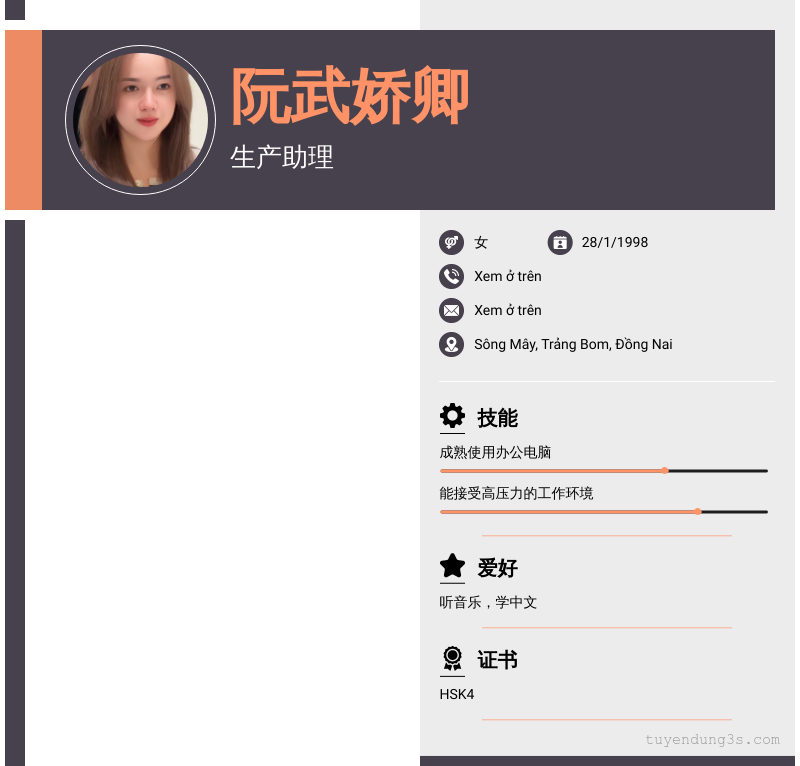Click the job title 生产助理
This screenshot has width=800, height=766.
282,157
